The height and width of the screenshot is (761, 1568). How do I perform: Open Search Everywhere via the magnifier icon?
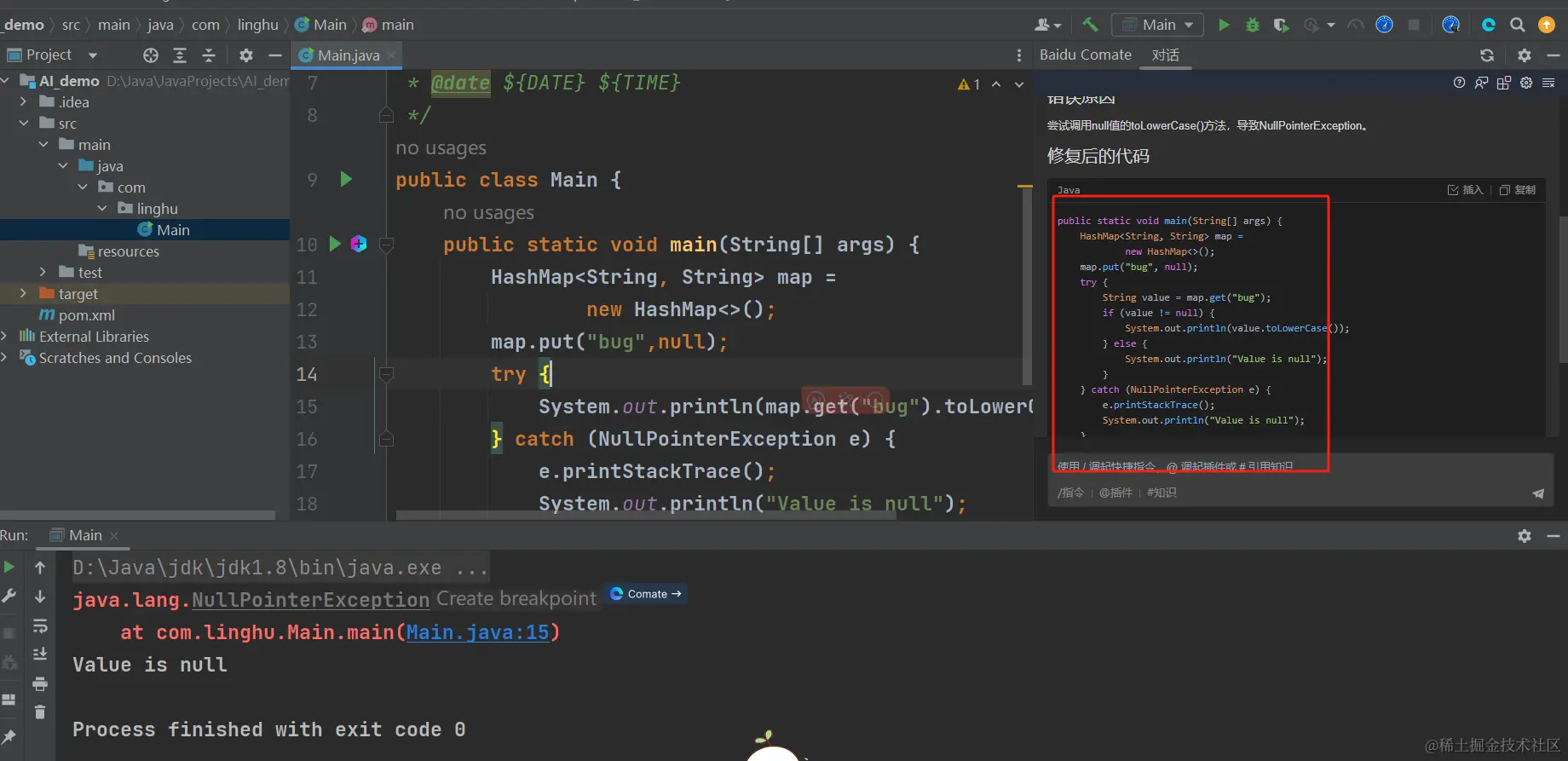point(1518,25)
